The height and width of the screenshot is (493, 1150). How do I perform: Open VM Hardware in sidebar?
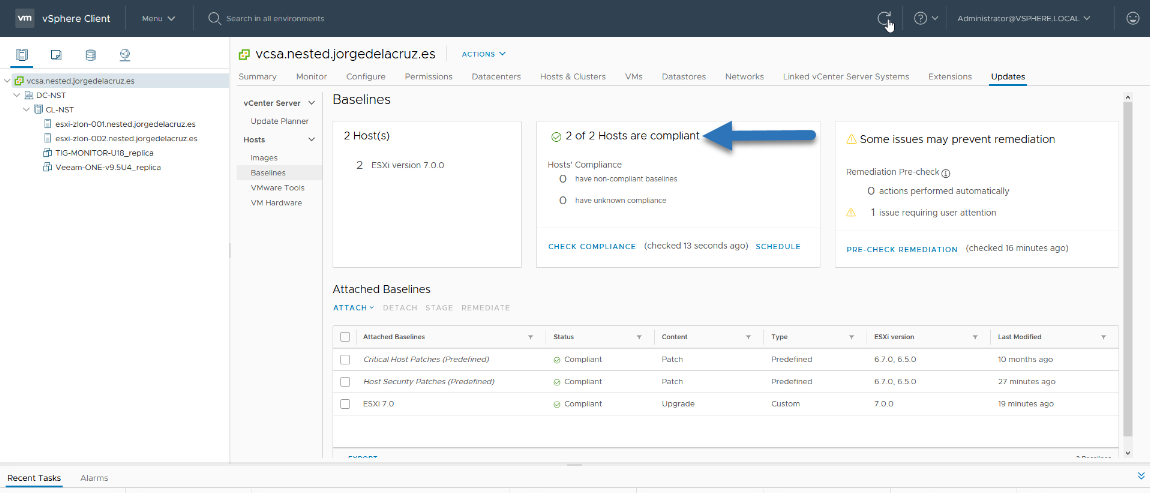click(x=276, y=202)
